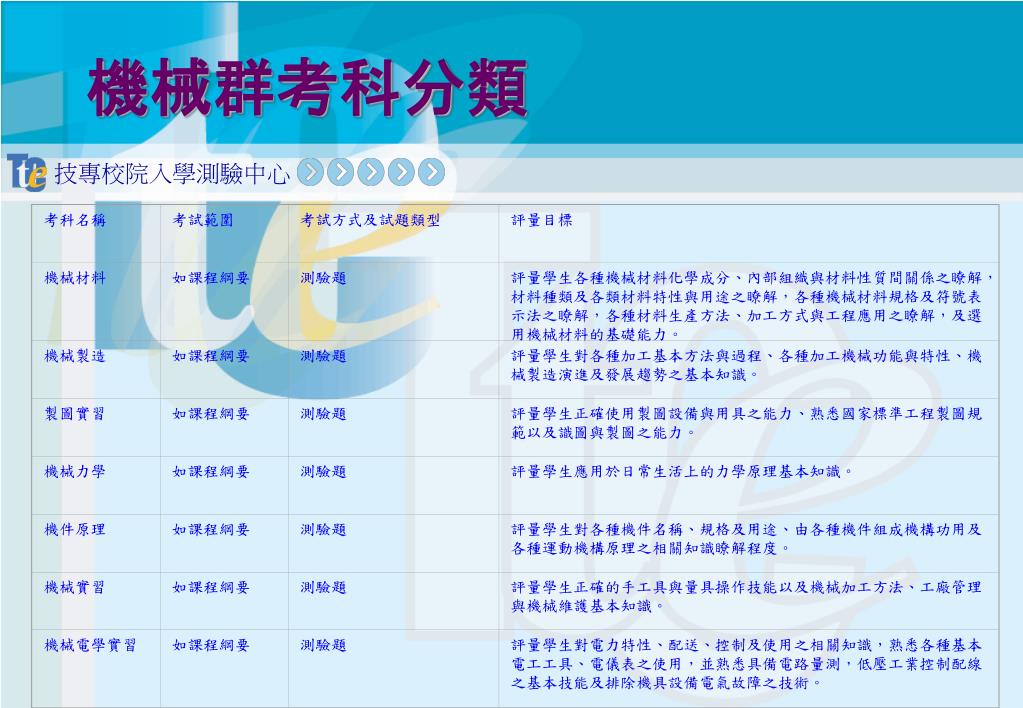The height and width of the screenshot is (708, 1023).
Task: Click 測驗題 in the 製圖實習 row
Action: click(324, 414)
